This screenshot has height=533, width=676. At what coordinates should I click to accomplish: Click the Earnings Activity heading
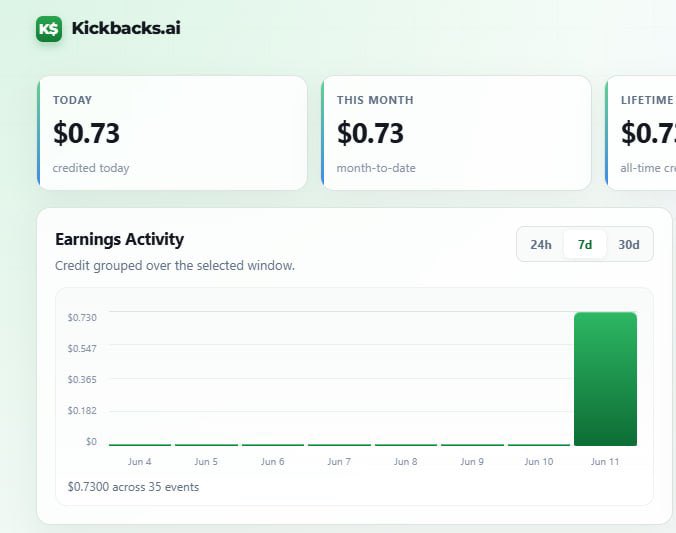(119, 239)
